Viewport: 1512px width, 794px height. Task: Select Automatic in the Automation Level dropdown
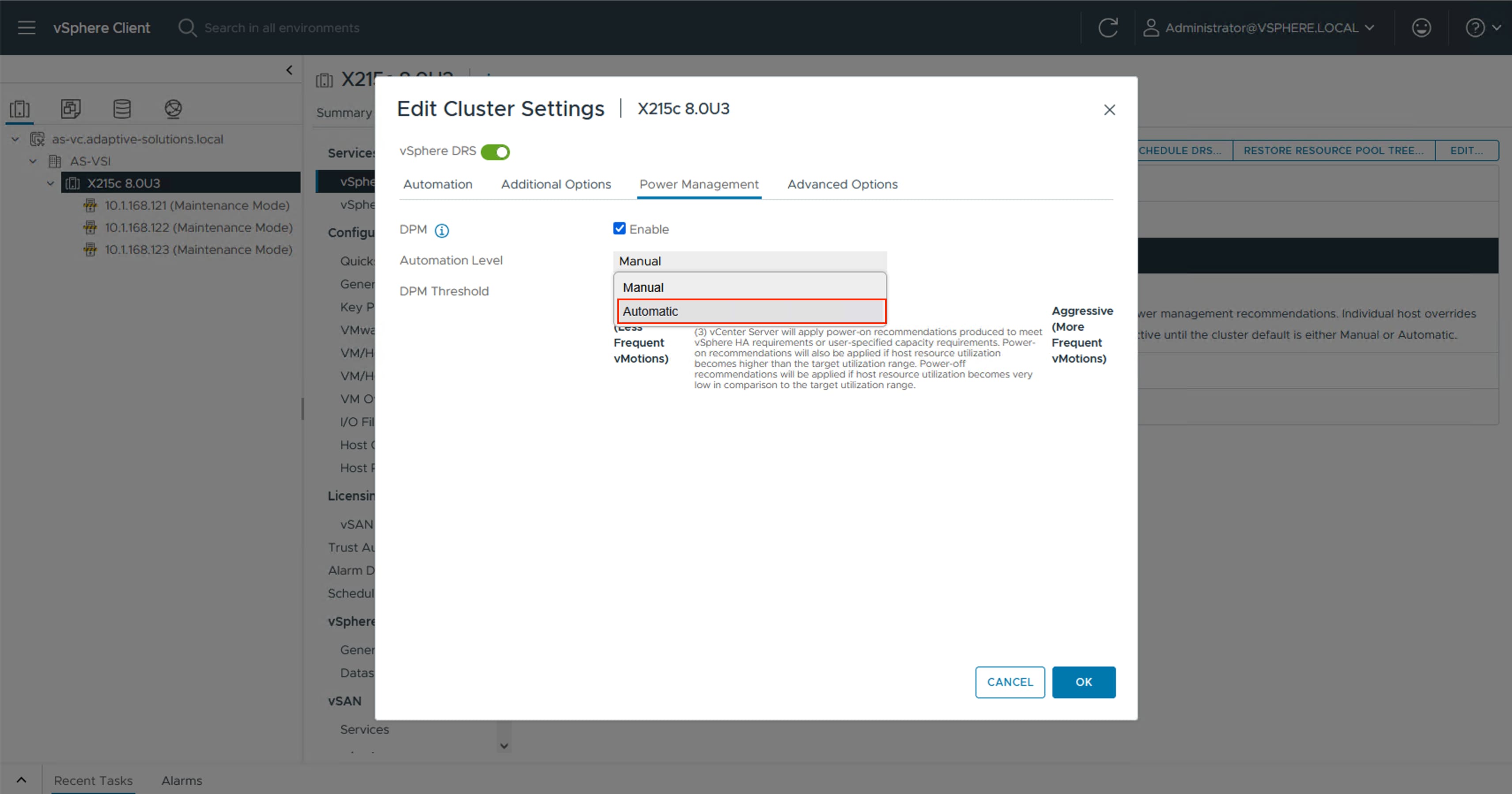click(x=651, y=312)
